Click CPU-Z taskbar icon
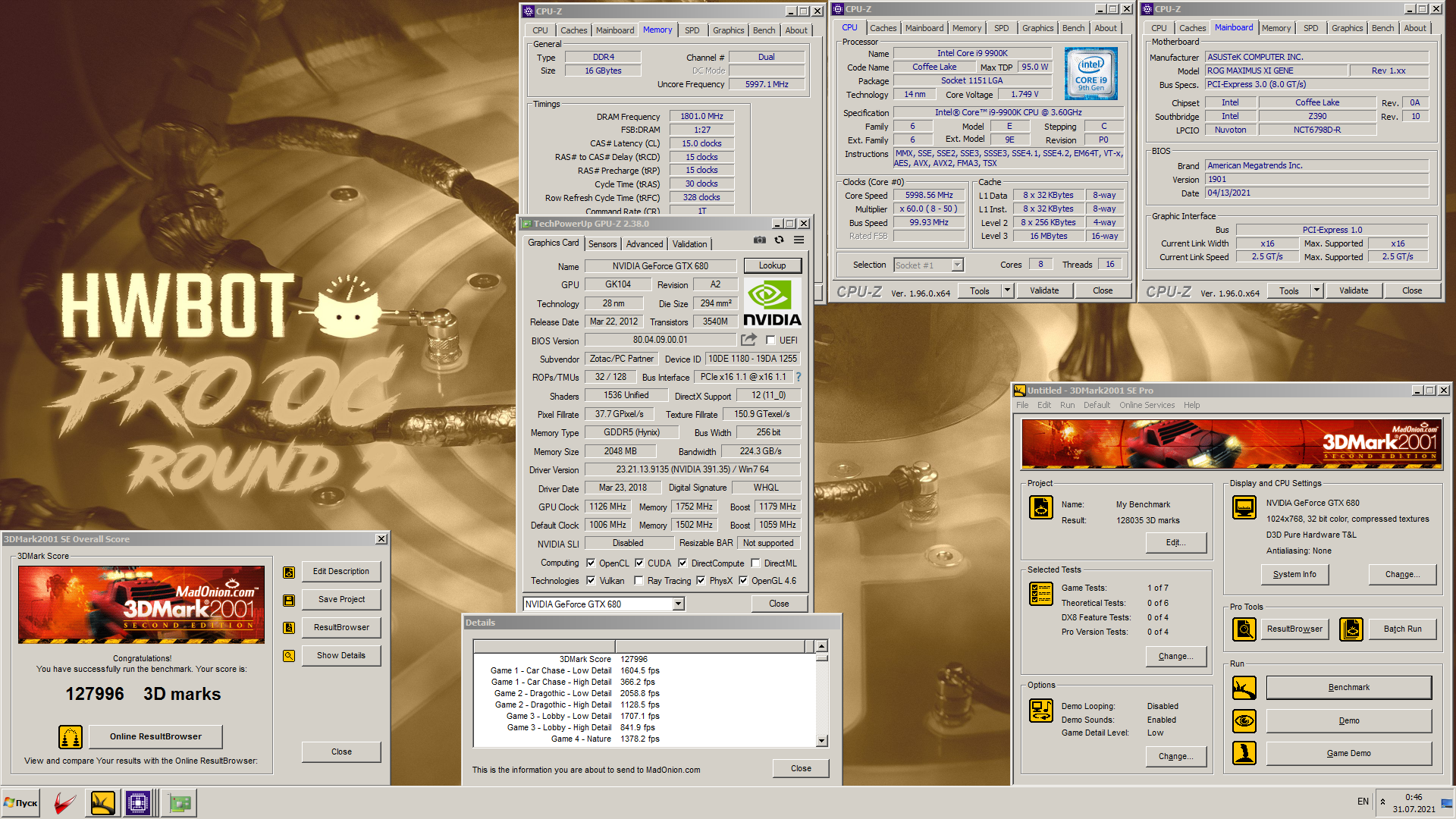1456x819 pixels. [138, 803]
